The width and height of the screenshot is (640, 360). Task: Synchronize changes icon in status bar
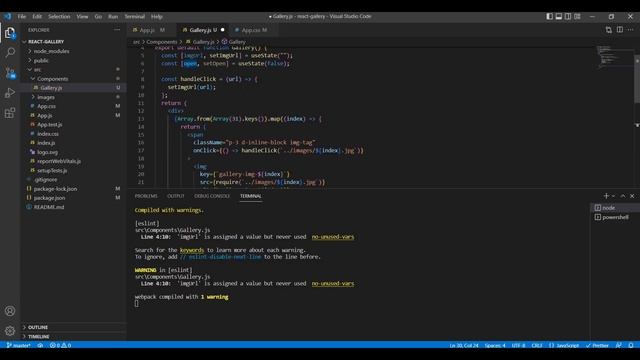tap(40, 345)
